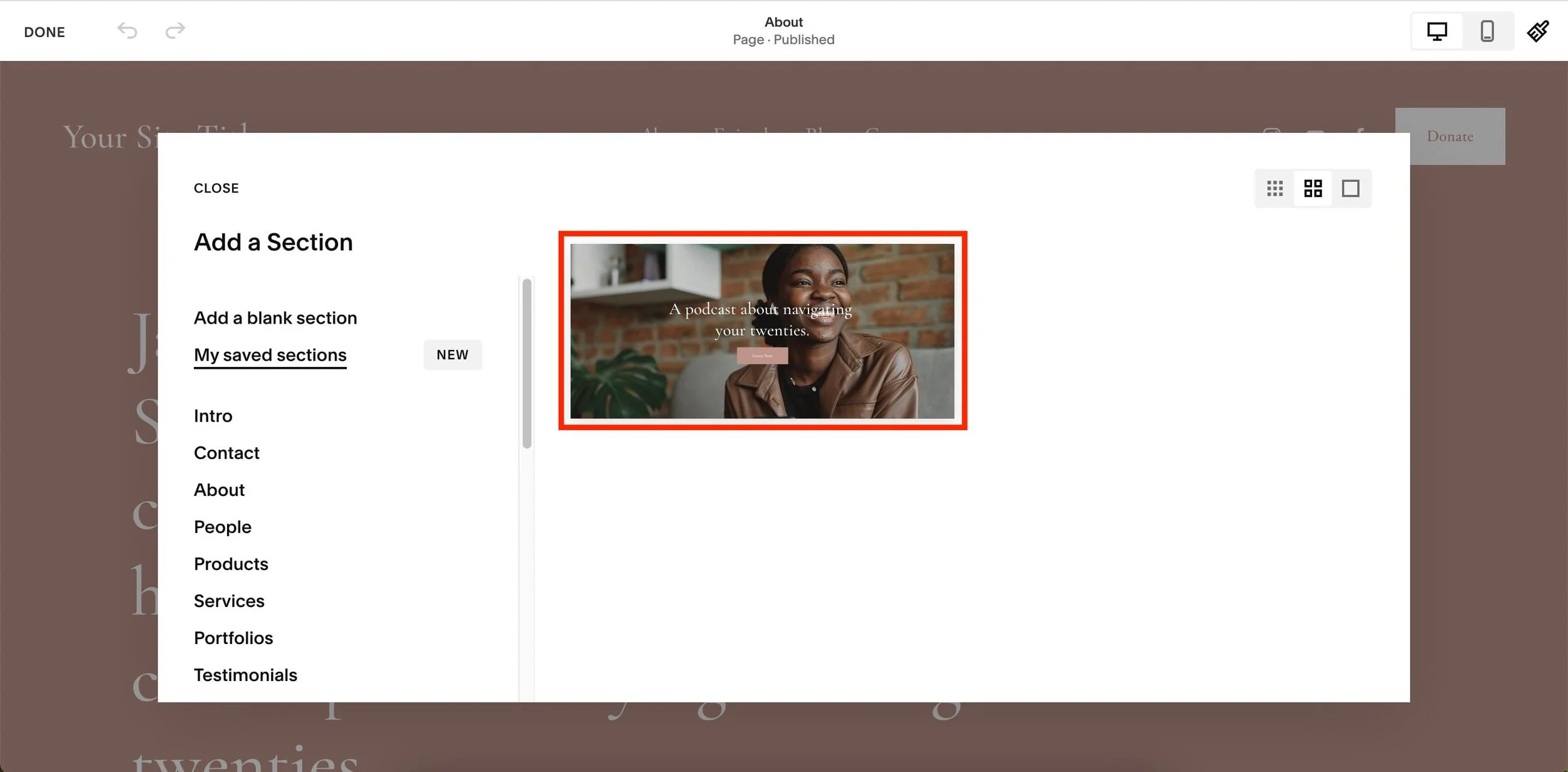Open the Products section category
1568x772 pixels.
point(231,564)
